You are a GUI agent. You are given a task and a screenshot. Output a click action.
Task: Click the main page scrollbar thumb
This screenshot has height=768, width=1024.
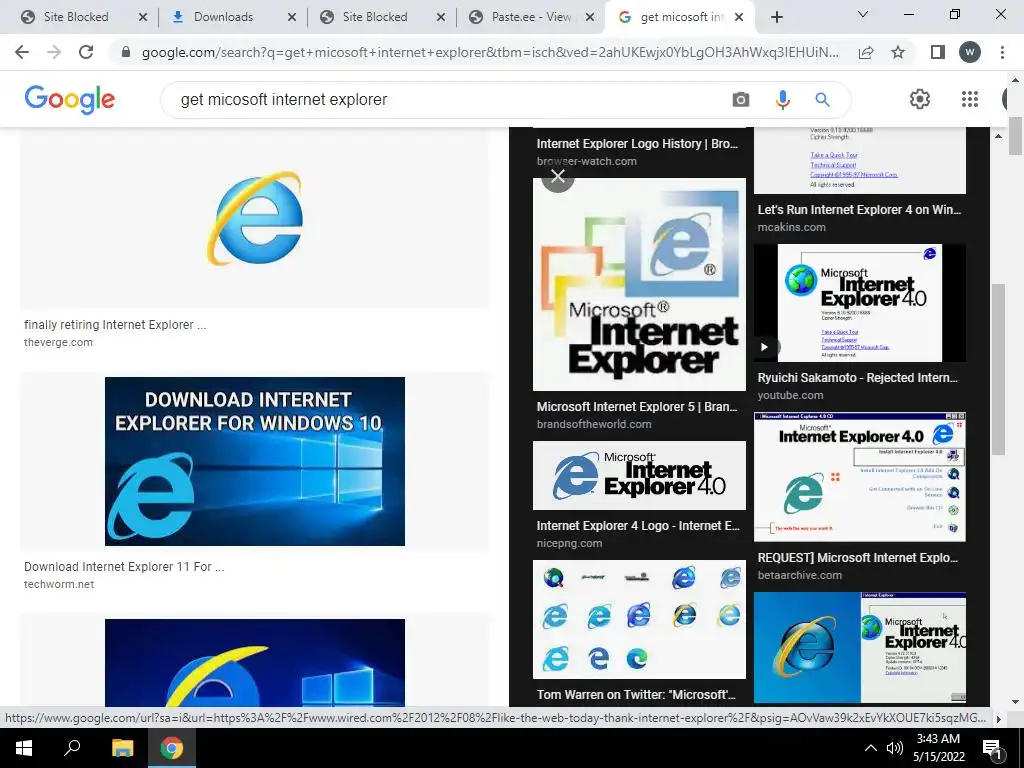pos(1015,136)
